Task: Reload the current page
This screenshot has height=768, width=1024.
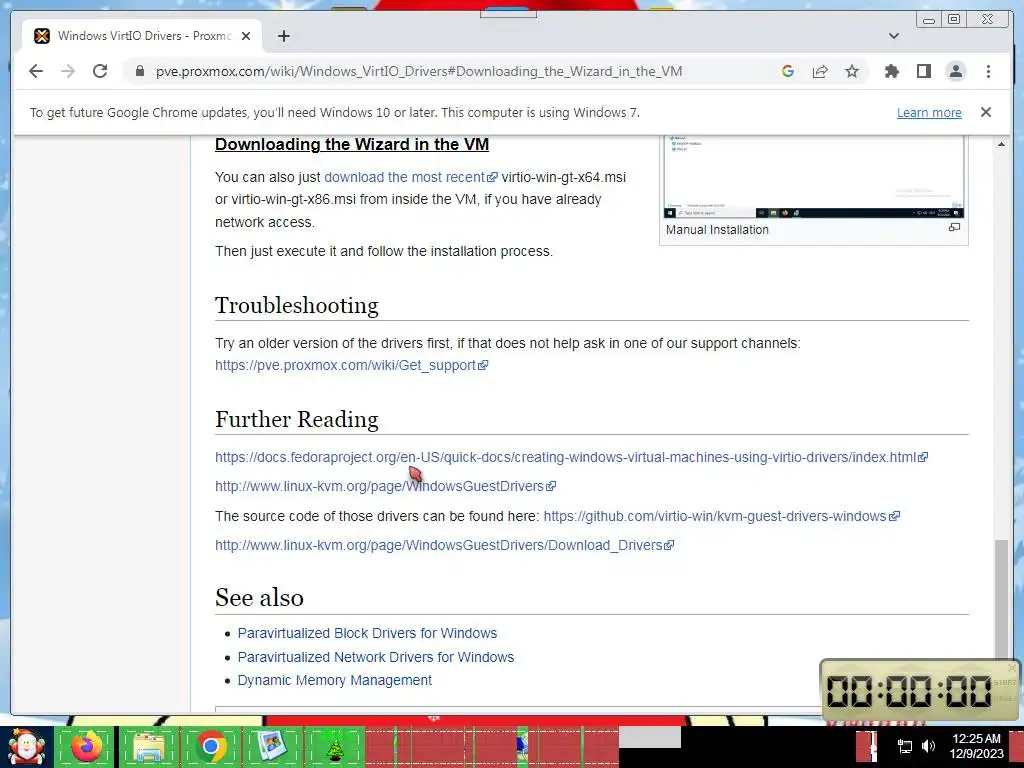Action: click(x=100, y=71)
